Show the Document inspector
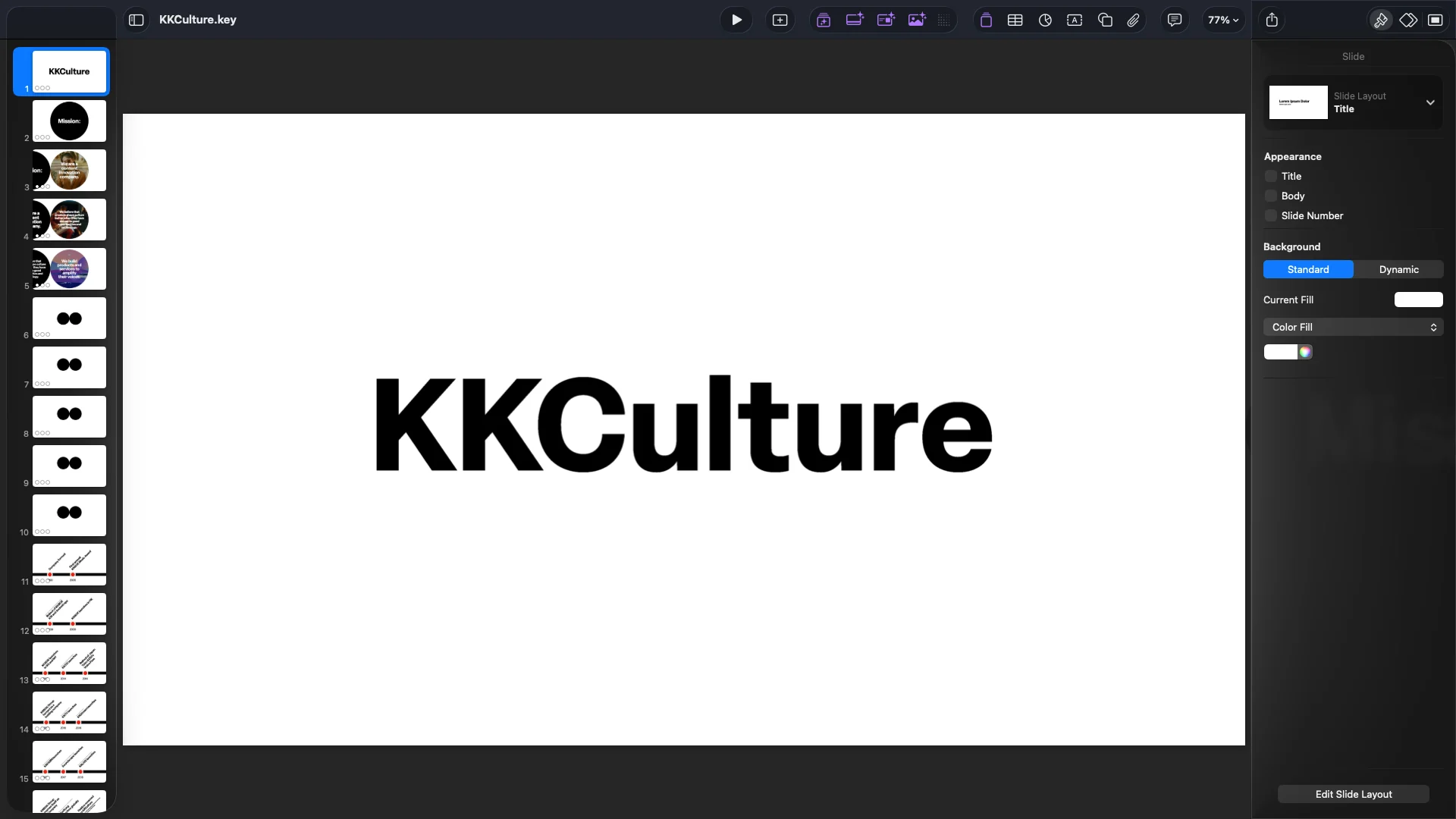Image resolution: width=1456 pixels, height=819 pixels. pyautogui.click(x=1435, y=20)
